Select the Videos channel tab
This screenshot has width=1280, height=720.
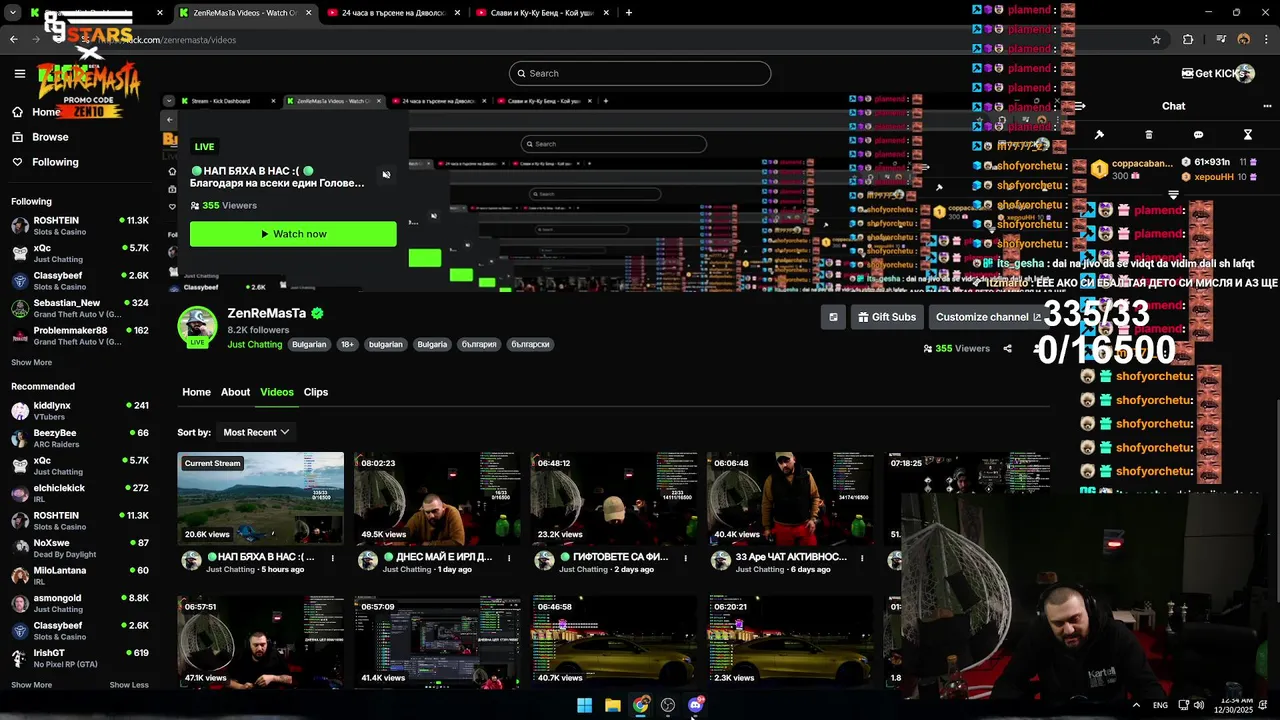[277, 392]
